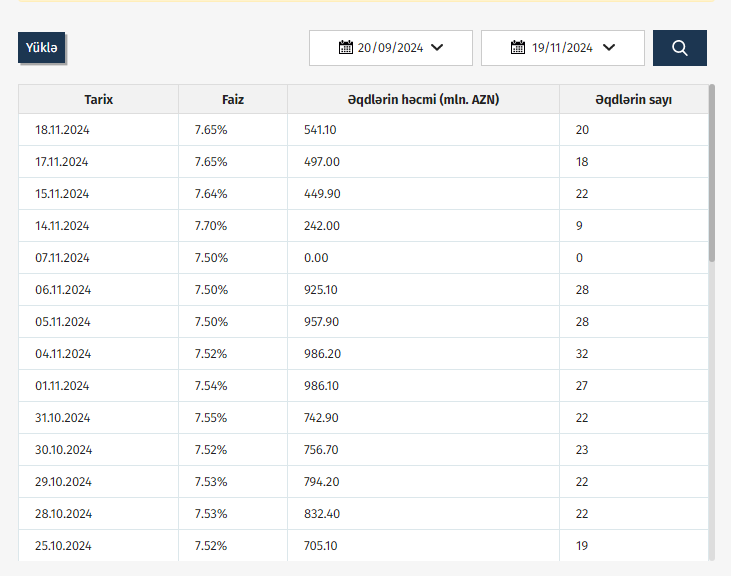Select the 7.64% rate cell
735x576 pixels.
211,194
